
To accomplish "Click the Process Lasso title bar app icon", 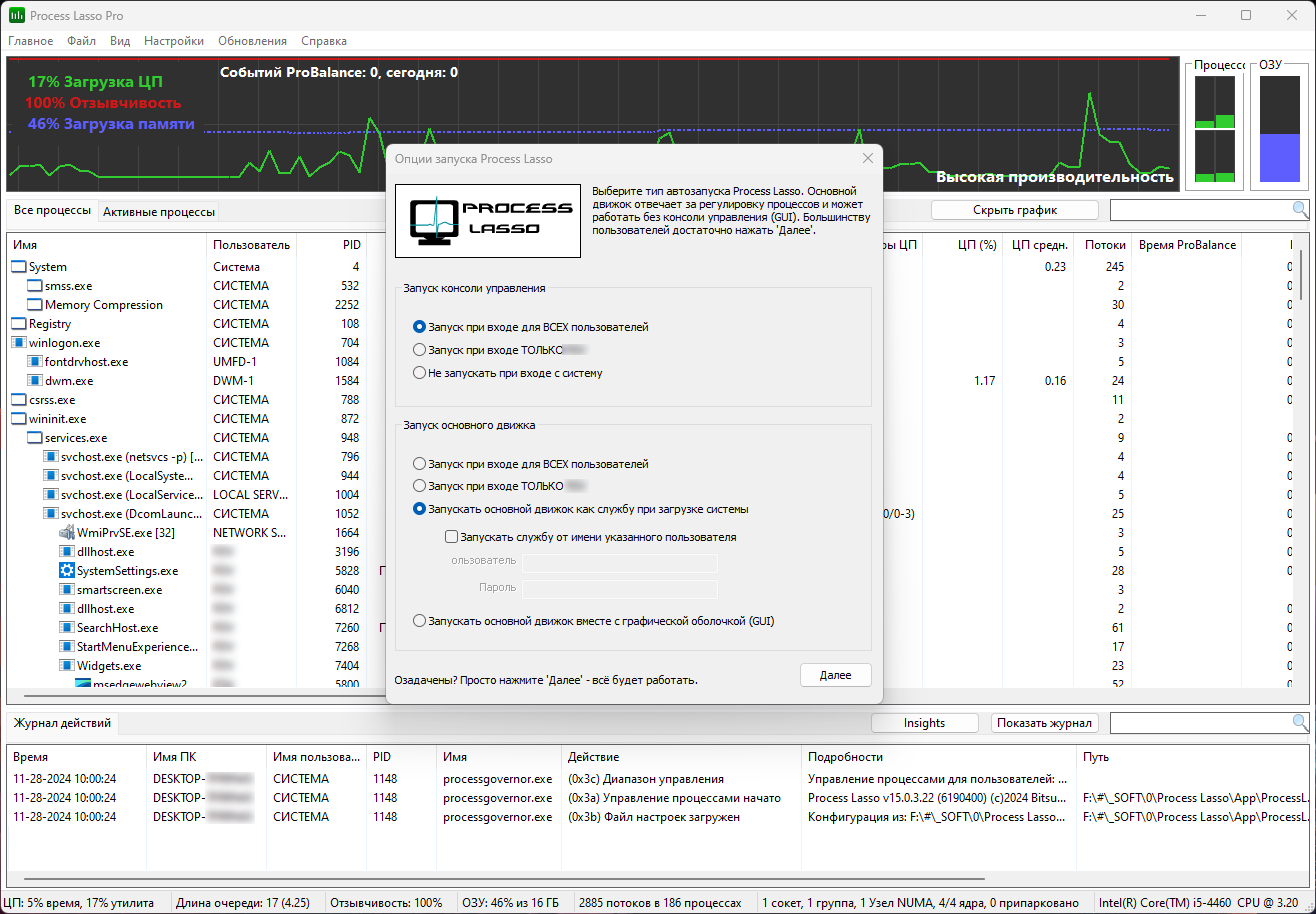I will click(x=16, y=16).
